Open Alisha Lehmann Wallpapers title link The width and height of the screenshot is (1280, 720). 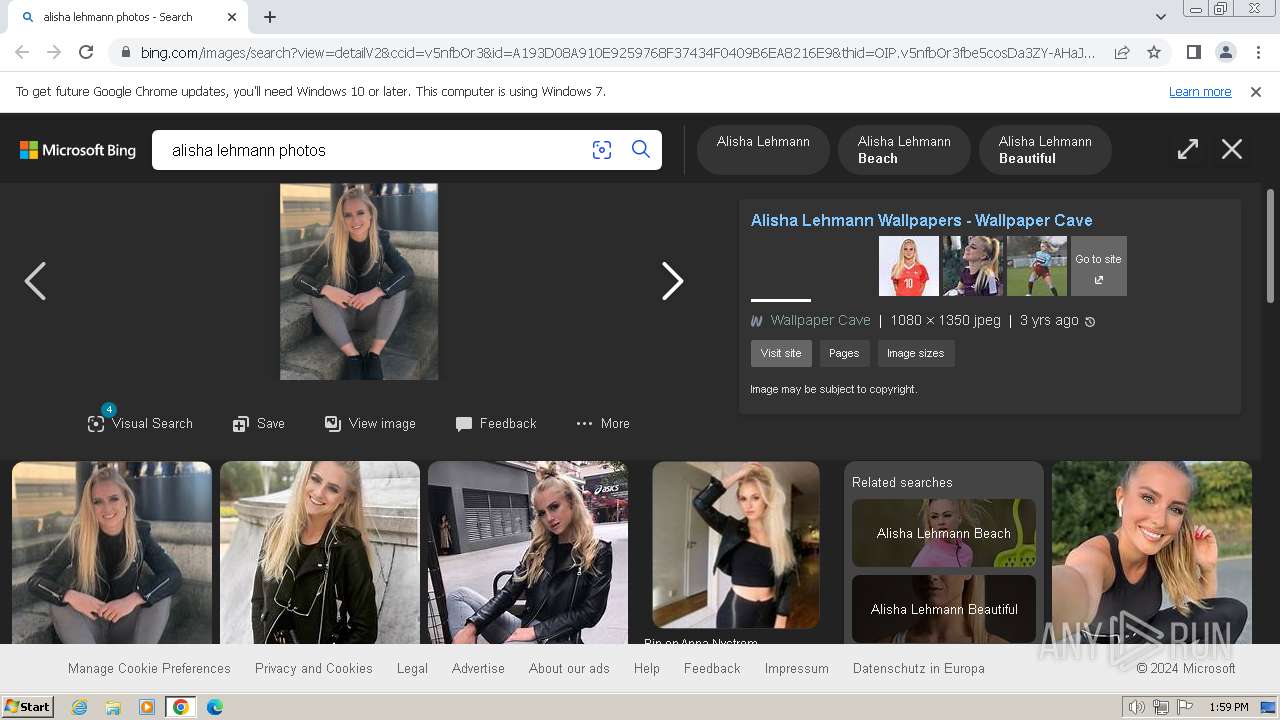pos(921,220)
